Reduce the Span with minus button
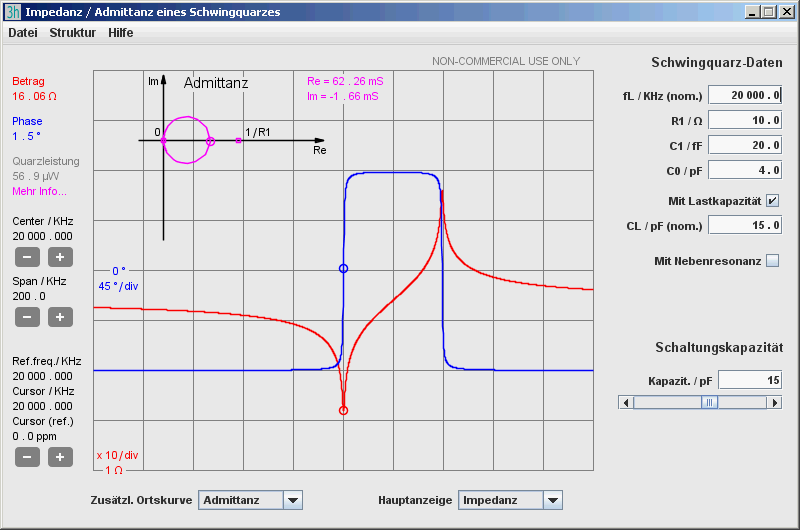800x530 pixels. point(28,317)
